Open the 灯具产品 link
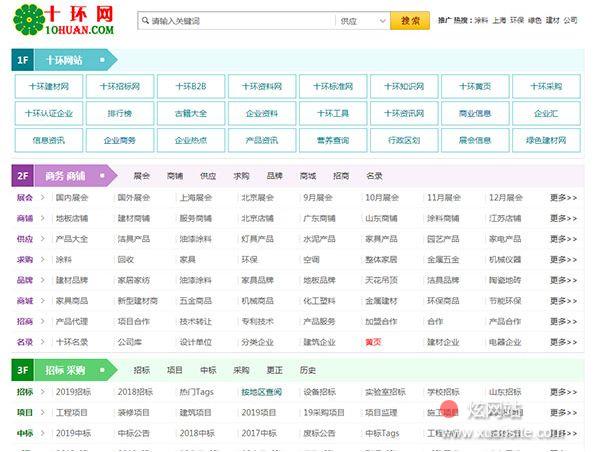 (258, 239)
